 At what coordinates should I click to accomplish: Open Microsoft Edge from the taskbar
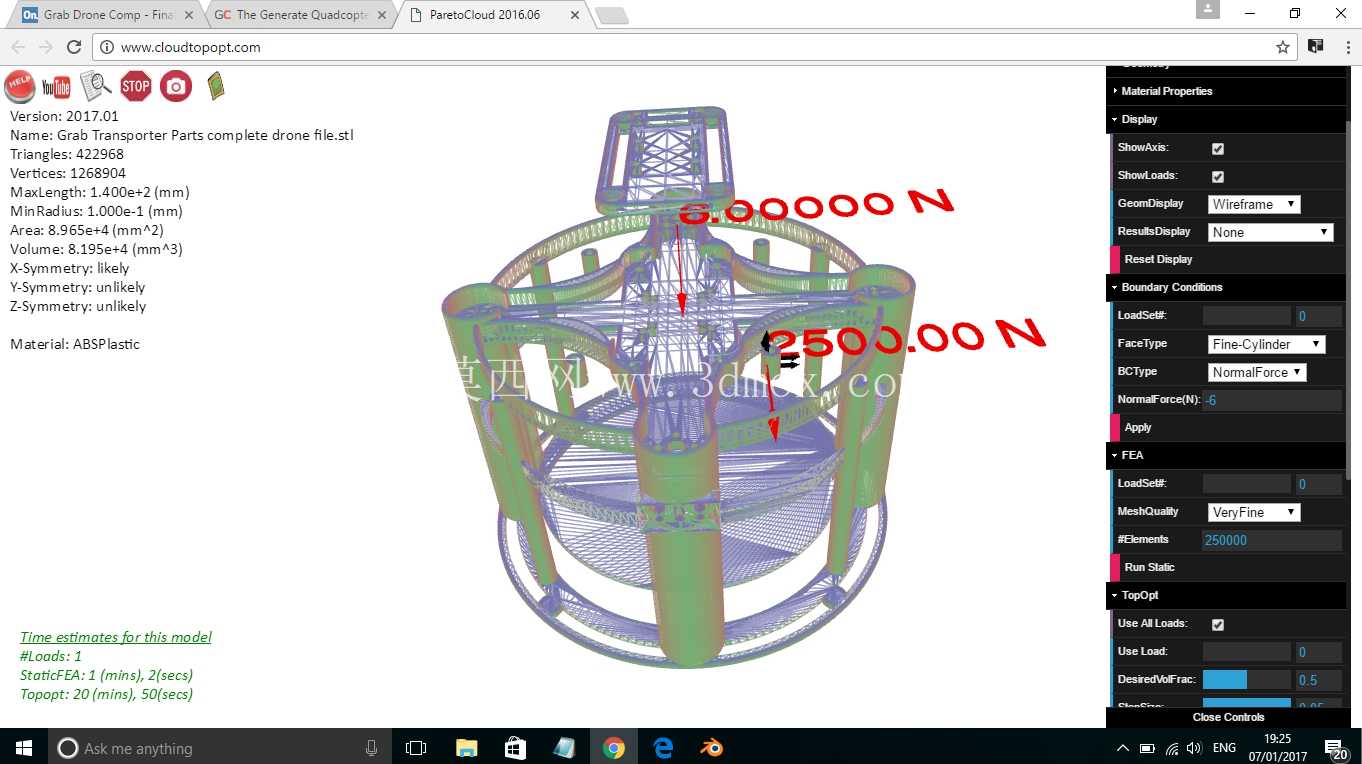click(663, 747)
